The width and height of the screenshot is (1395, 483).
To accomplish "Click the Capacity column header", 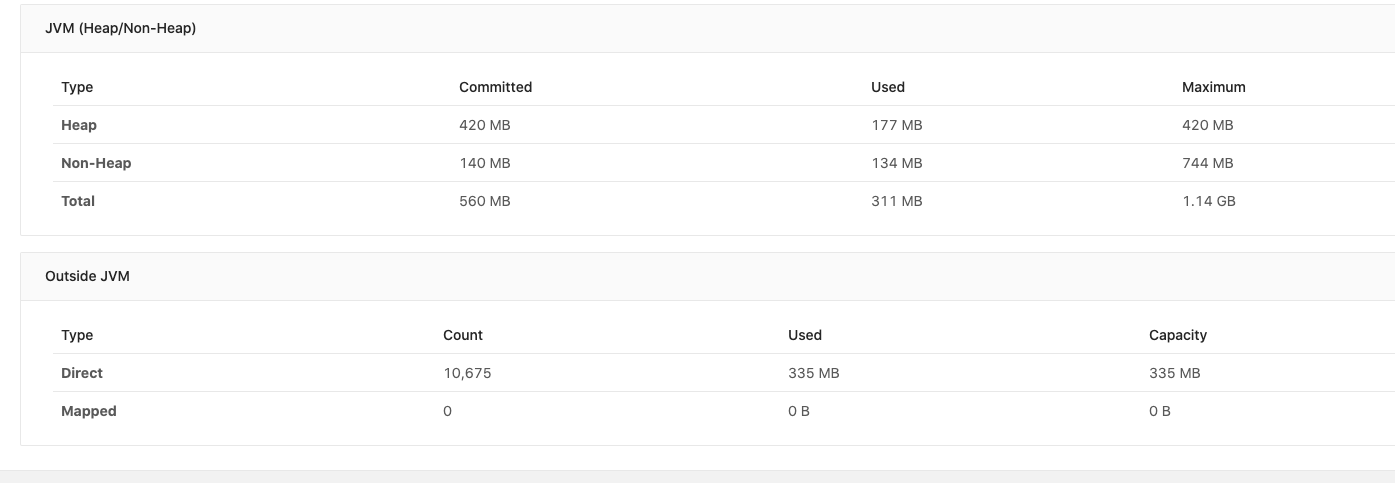I will tap(1177, 335).
